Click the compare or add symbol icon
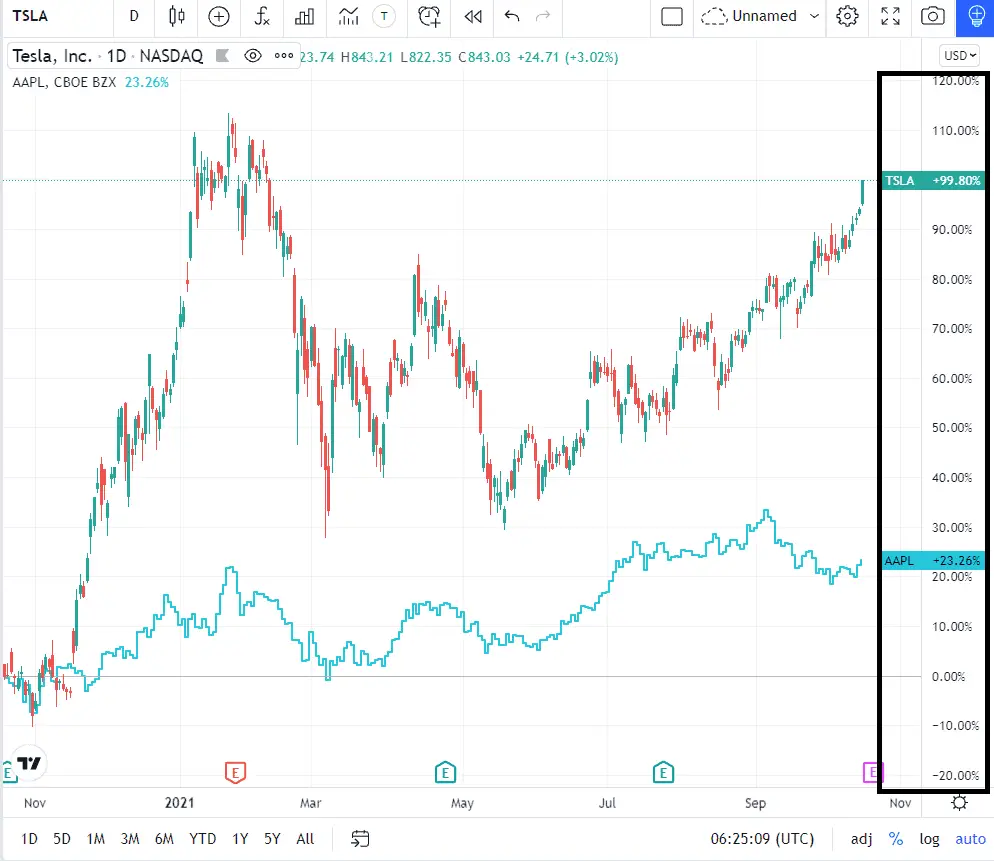The height and width of the screenshot is (861, 994). point(219,16)
